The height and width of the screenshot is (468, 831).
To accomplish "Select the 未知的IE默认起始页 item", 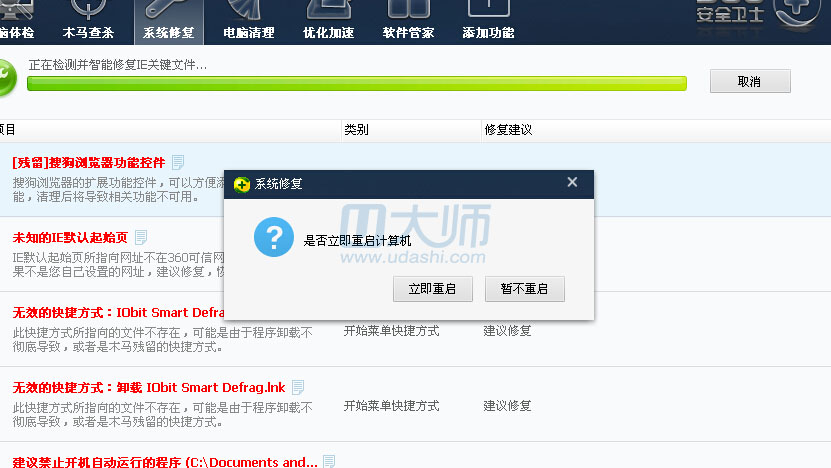I will (70, 237).
